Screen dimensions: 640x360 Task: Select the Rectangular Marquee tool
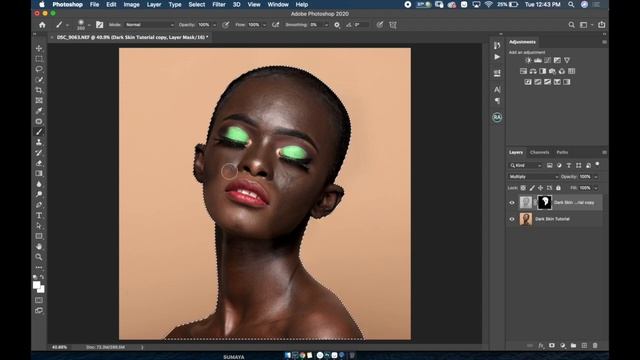point(39,59)
